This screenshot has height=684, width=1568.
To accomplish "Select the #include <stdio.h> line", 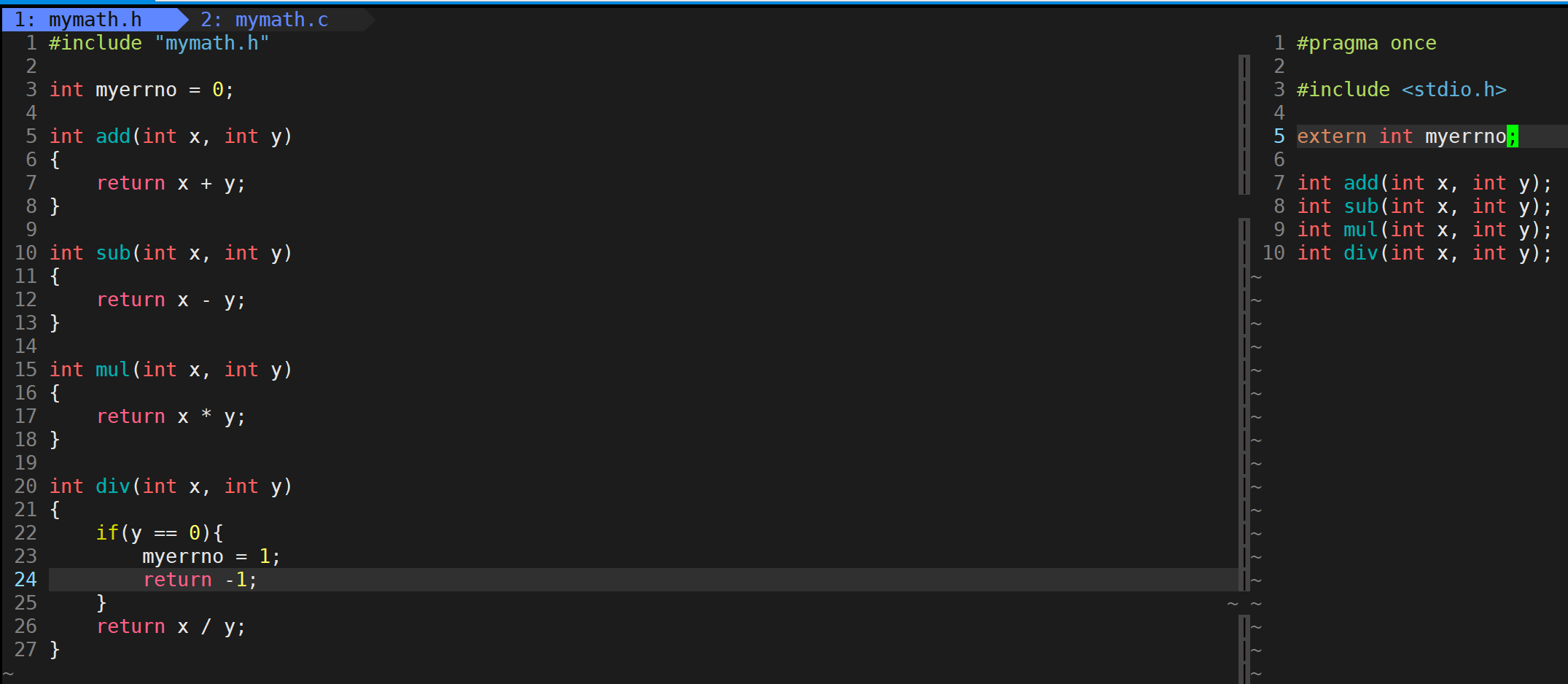I will (1402, 90).
